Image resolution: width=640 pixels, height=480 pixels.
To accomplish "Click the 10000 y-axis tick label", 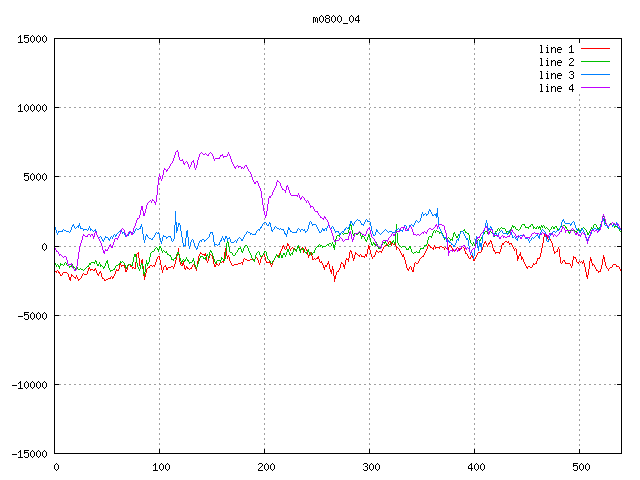I will tap(32, 108).
